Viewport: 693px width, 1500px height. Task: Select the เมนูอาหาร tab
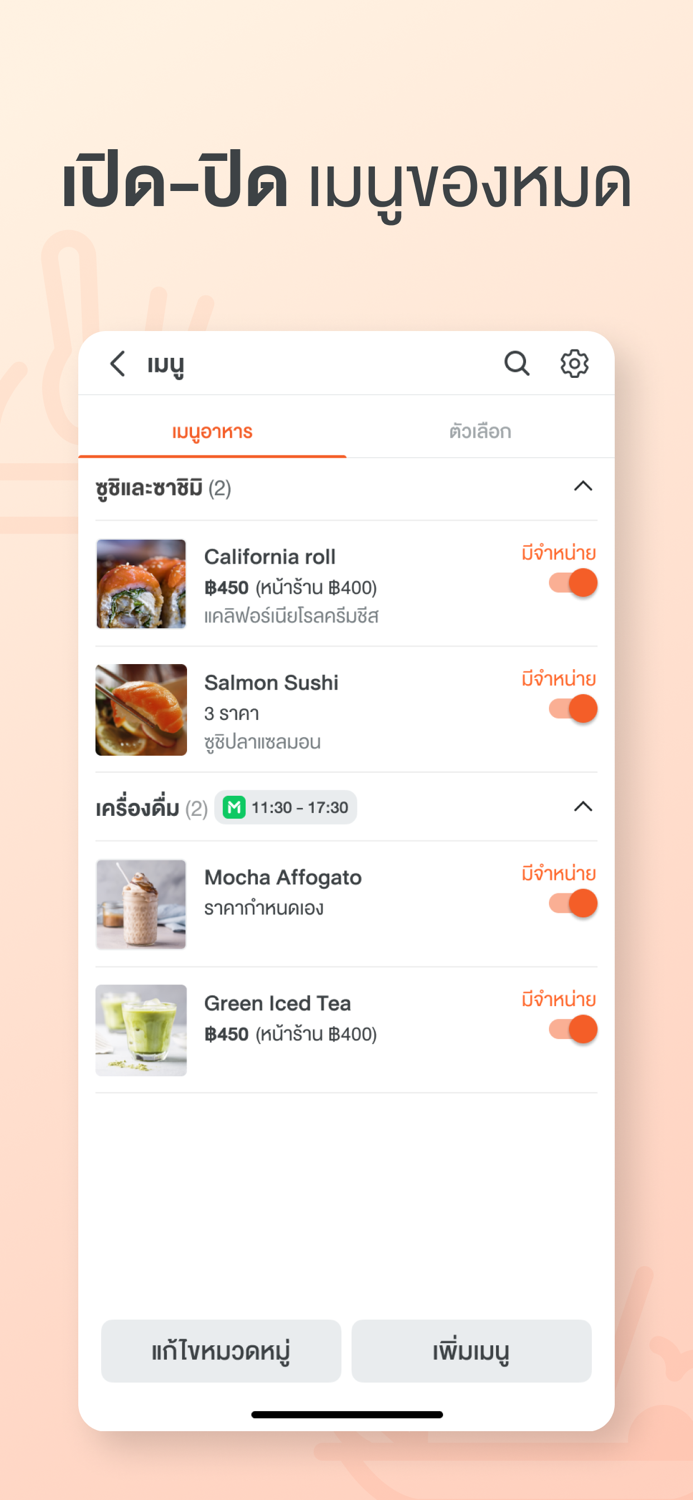coord(212,432)
